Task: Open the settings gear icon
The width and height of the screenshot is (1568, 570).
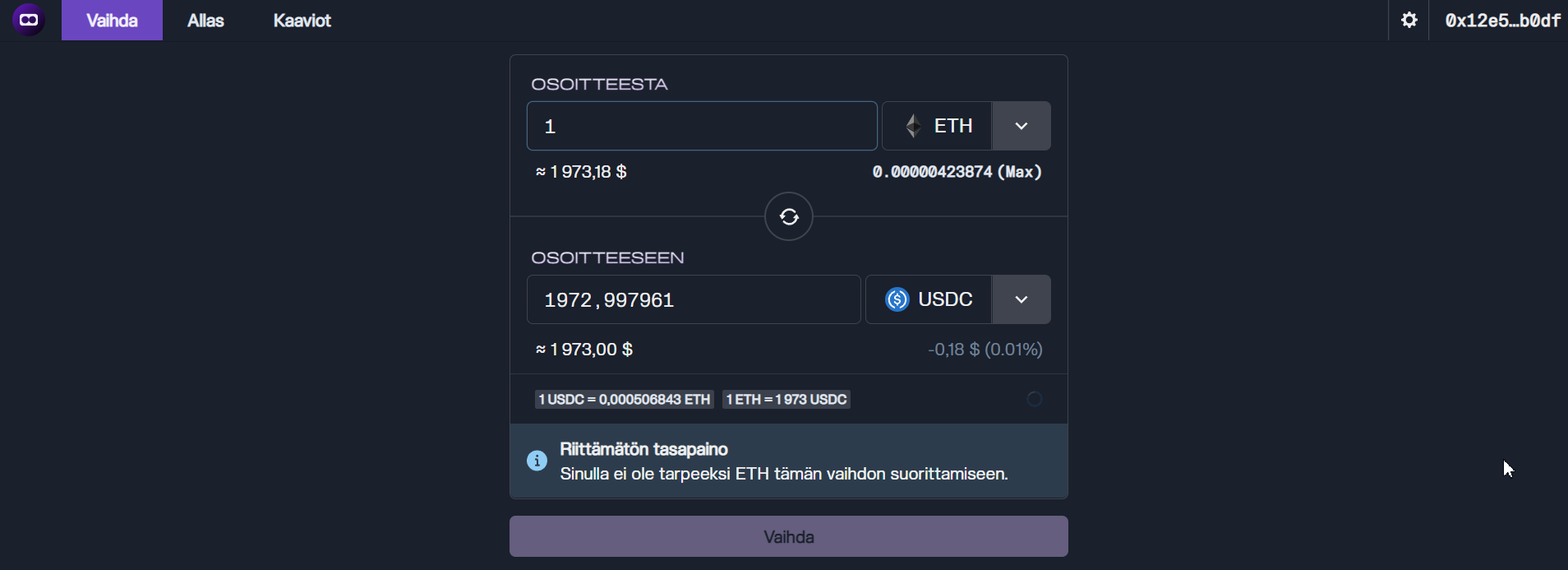Action: [1409, 20]
